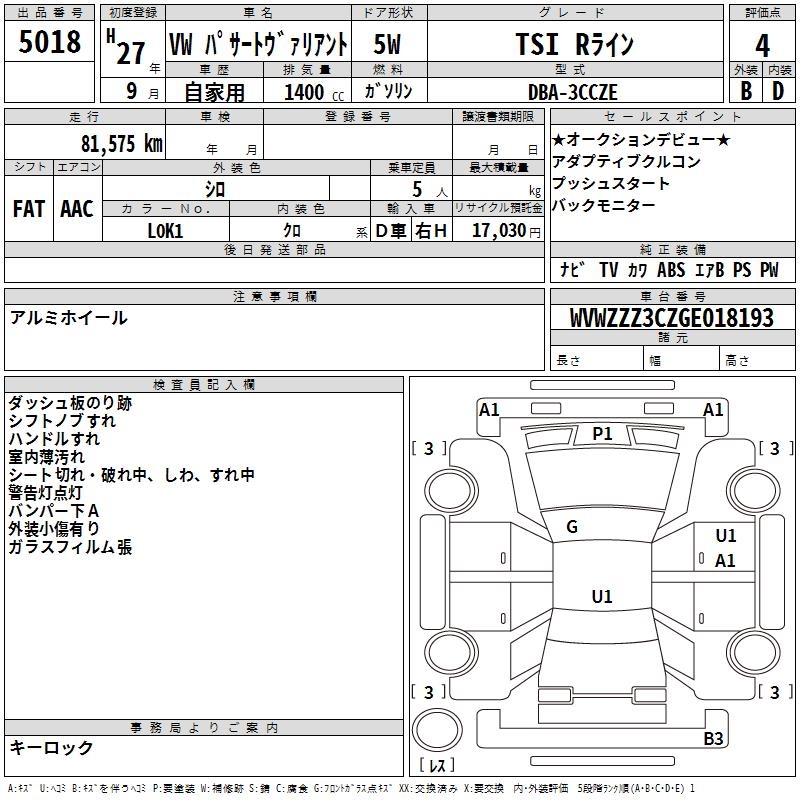Screen dimensions: 800x800
Task: Click the B3 damage mark on the diagram
Action: (x=713, y=739)
